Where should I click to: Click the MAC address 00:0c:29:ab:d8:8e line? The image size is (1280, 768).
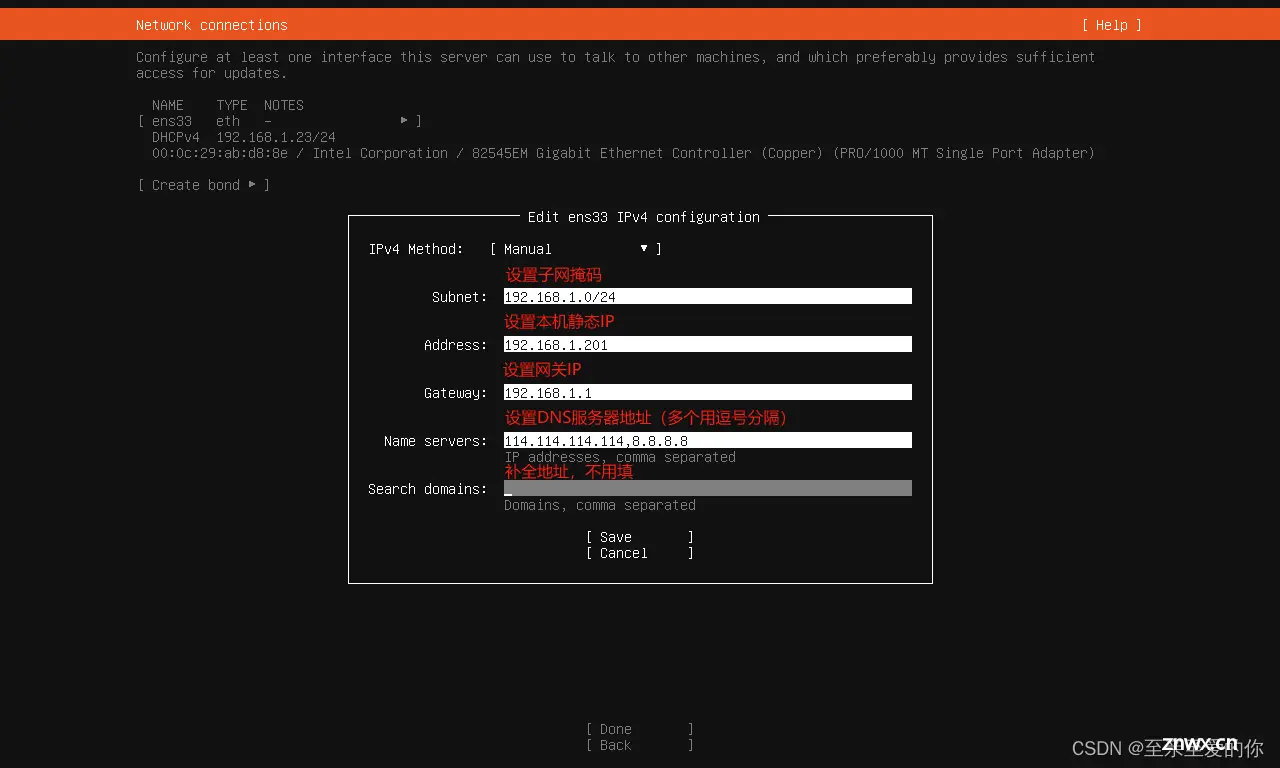pyautogui.click(x=623, y=153)
